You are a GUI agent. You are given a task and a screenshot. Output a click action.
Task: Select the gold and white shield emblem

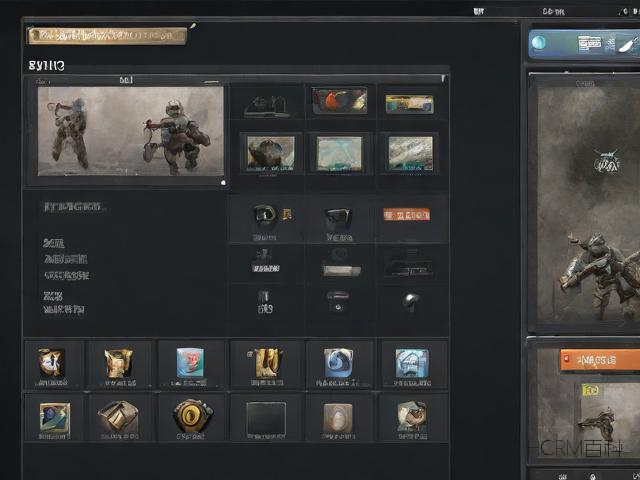point(51,362)
